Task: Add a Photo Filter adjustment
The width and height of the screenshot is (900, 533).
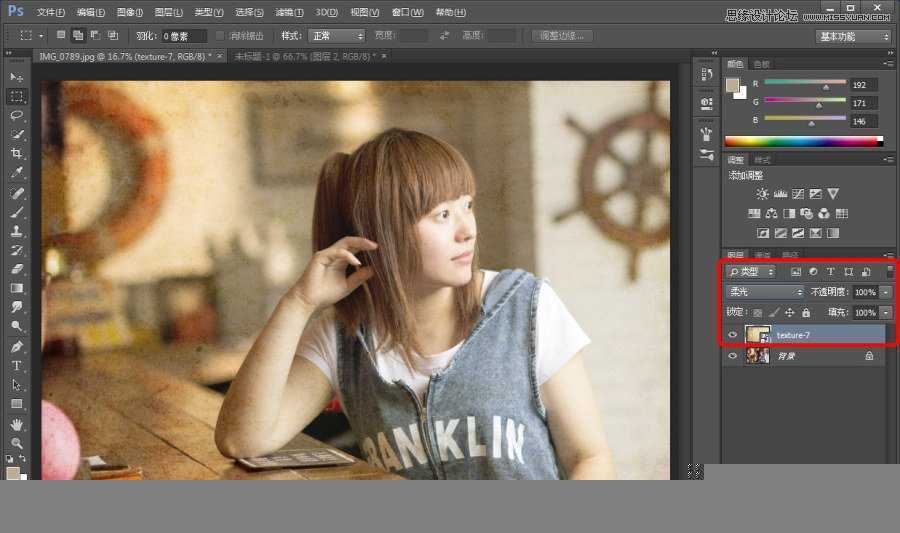Action: coord(806,213)
